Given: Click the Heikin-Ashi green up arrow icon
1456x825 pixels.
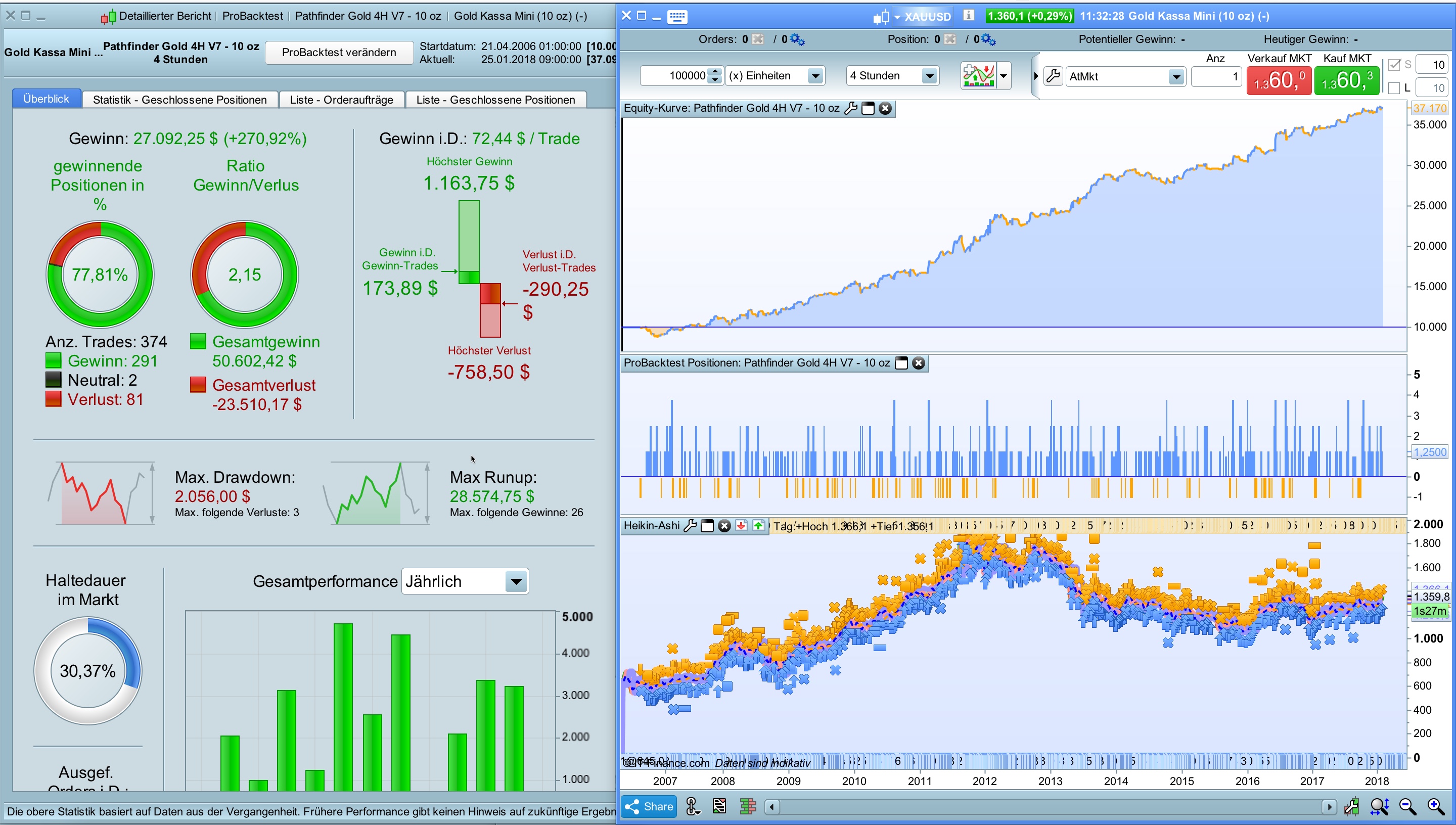Looking at the screenshot, I should [758, 526].
